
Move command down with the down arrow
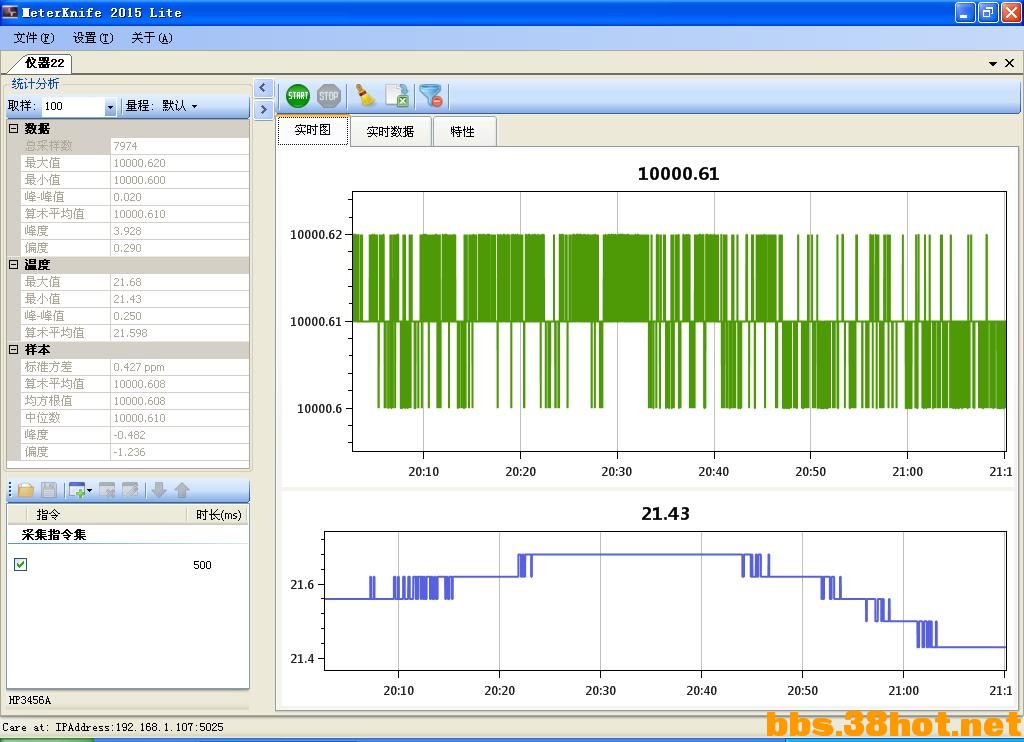click(x=159, y=490)
